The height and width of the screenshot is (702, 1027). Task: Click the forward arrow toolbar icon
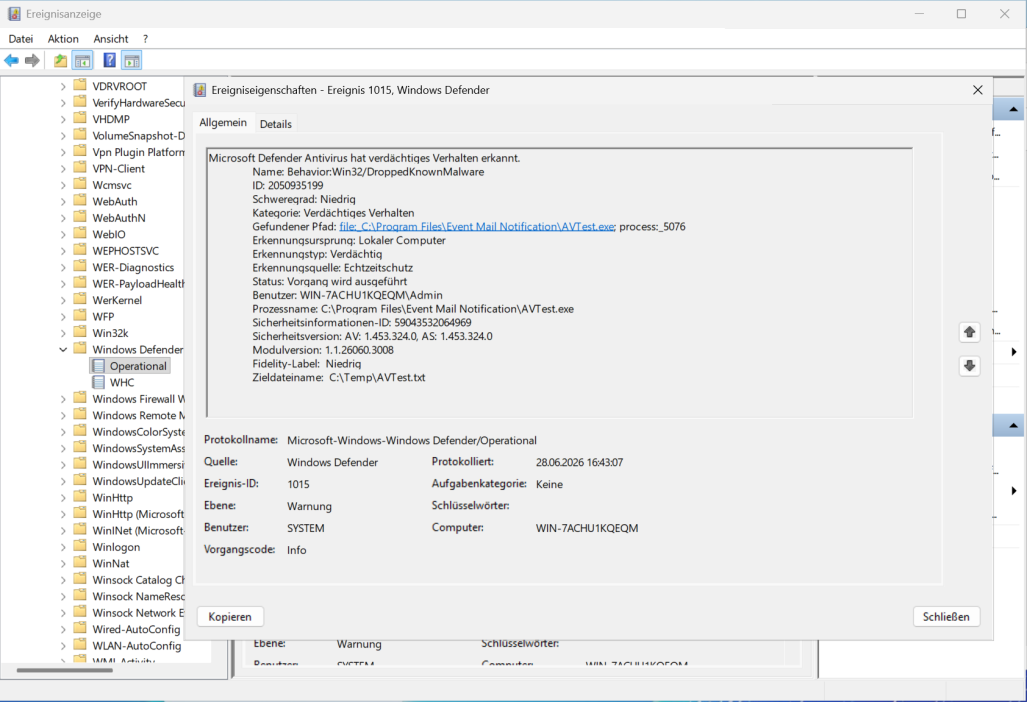(32, 61)
